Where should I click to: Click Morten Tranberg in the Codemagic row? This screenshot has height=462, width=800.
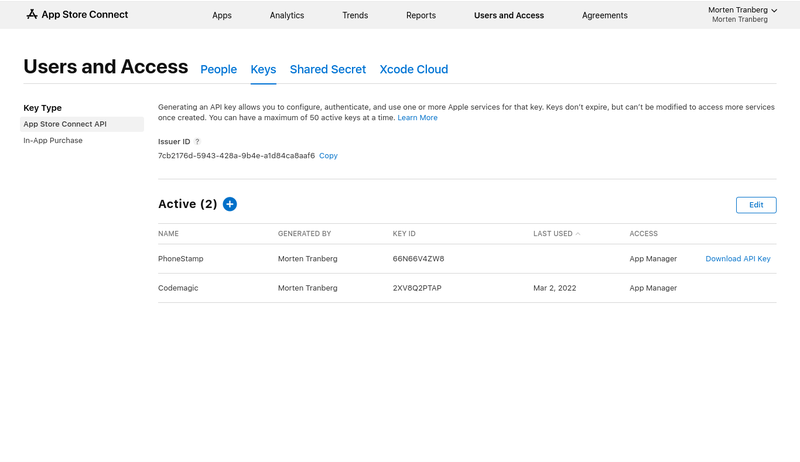[308, 288]
